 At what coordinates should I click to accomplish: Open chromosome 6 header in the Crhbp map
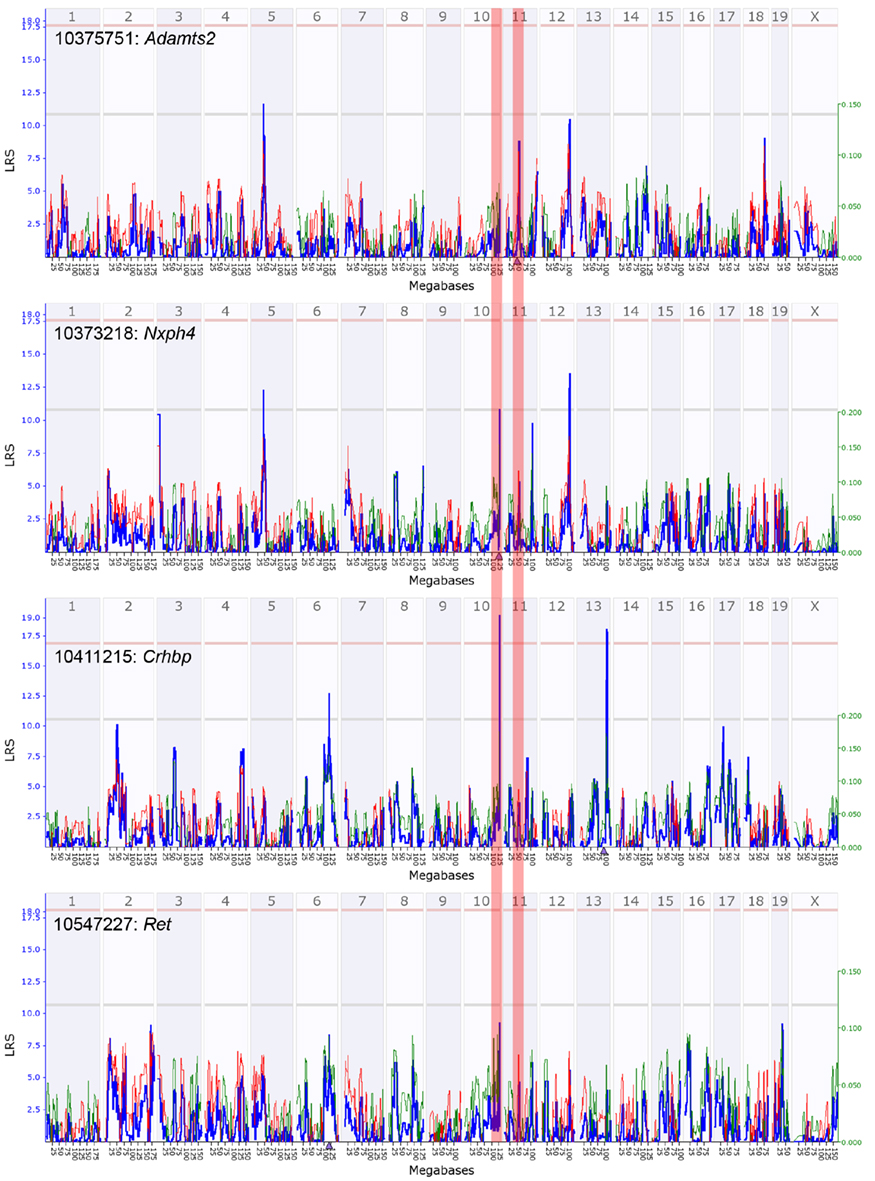pyautogui.click(x=317, y=606)
